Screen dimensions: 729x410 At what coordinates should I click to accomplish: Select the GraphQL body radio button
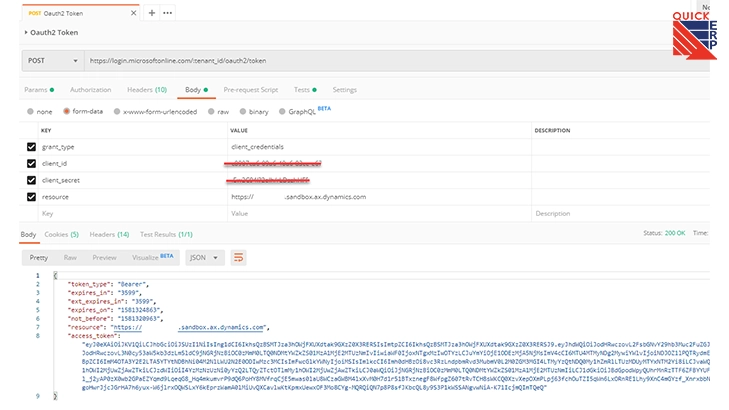pos(282,112)
